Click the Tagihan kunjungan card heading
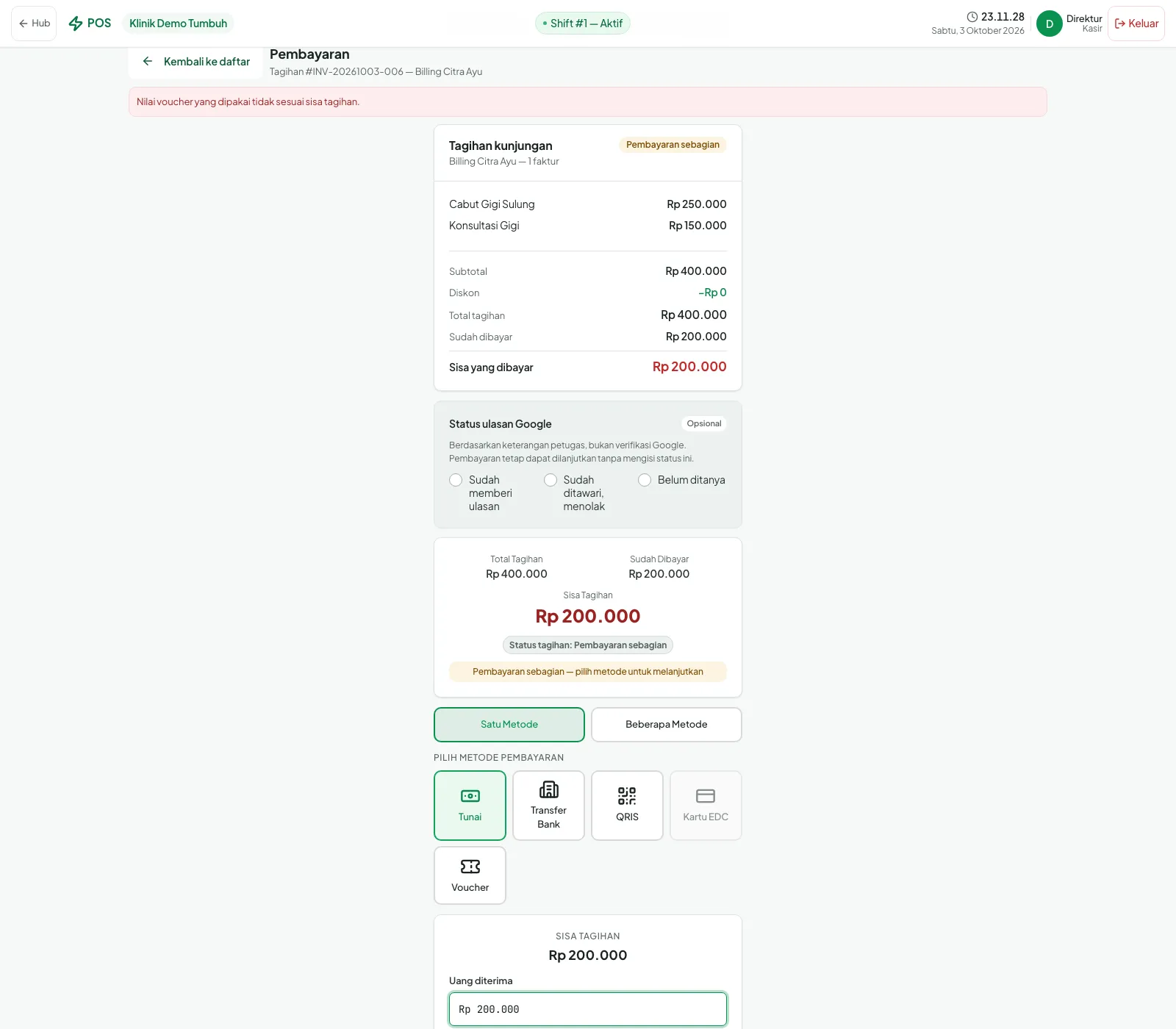 (501, 146)
